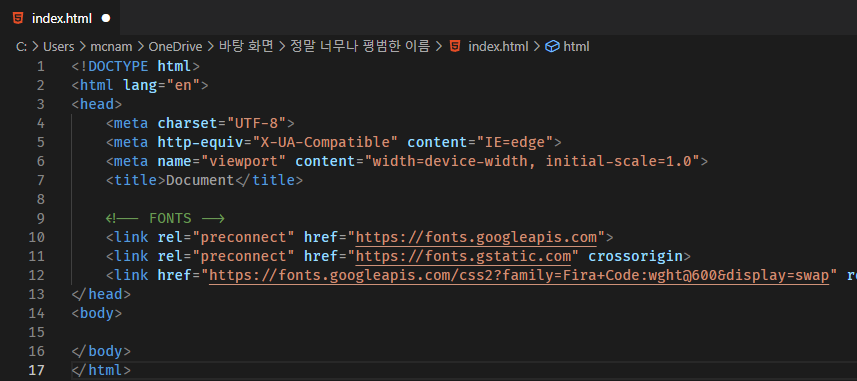Click line number 9 in gutter
Viewport: 857px width, 381px height.
coord(40,219)
